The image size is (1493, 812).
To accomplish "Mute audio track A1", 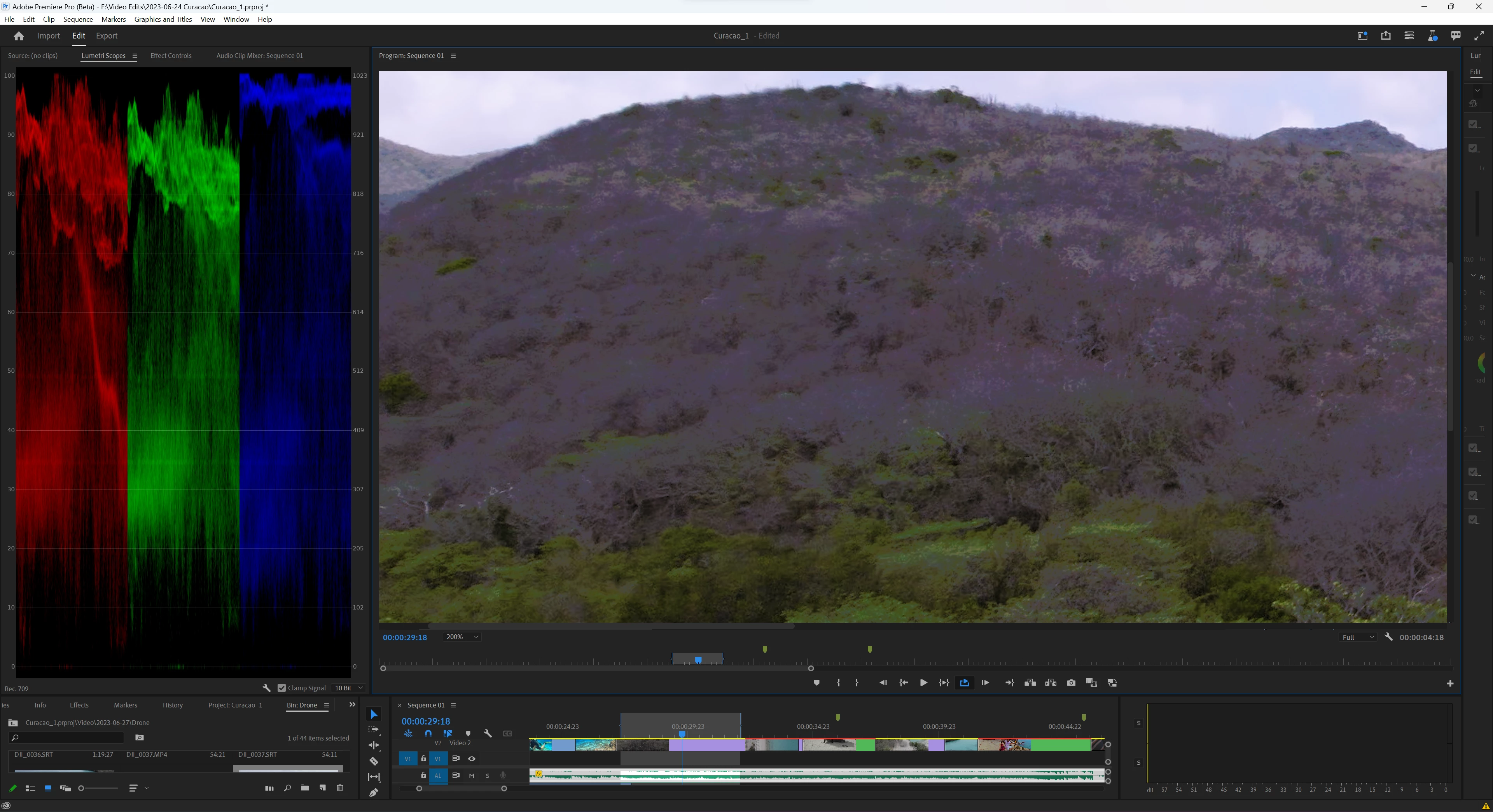I will pos(471,775).
